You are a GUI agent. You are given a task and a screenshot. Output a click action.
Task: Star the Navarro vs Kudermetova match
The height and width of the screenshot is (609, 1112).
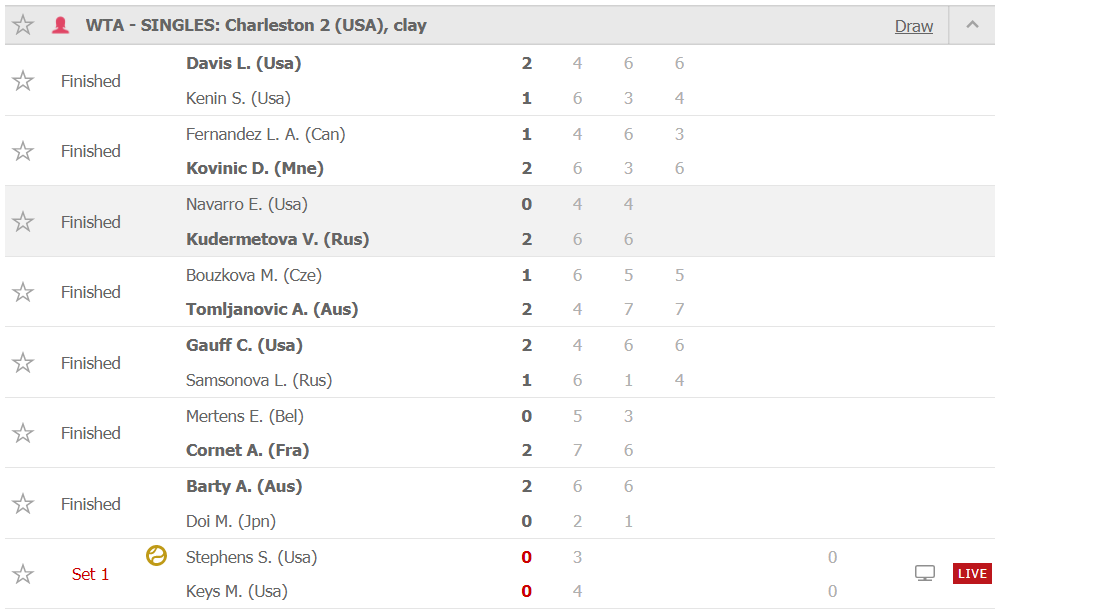(23, 222)
